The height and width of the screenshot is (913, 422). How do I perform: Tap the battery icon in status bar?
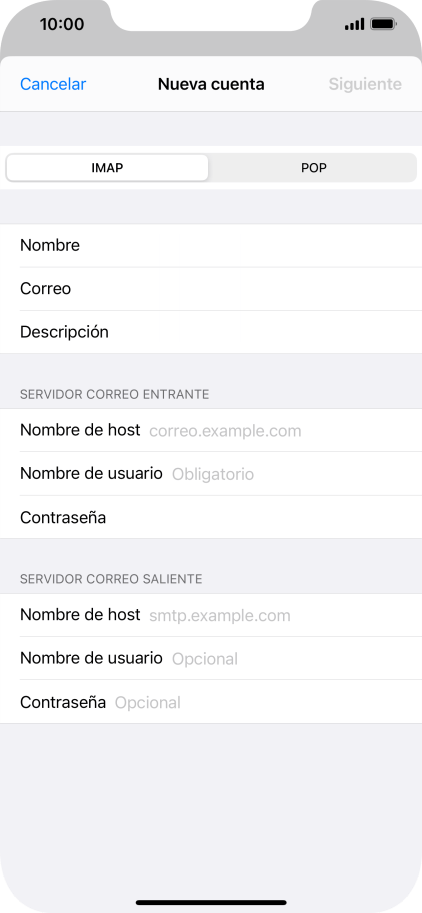(384, 24)
